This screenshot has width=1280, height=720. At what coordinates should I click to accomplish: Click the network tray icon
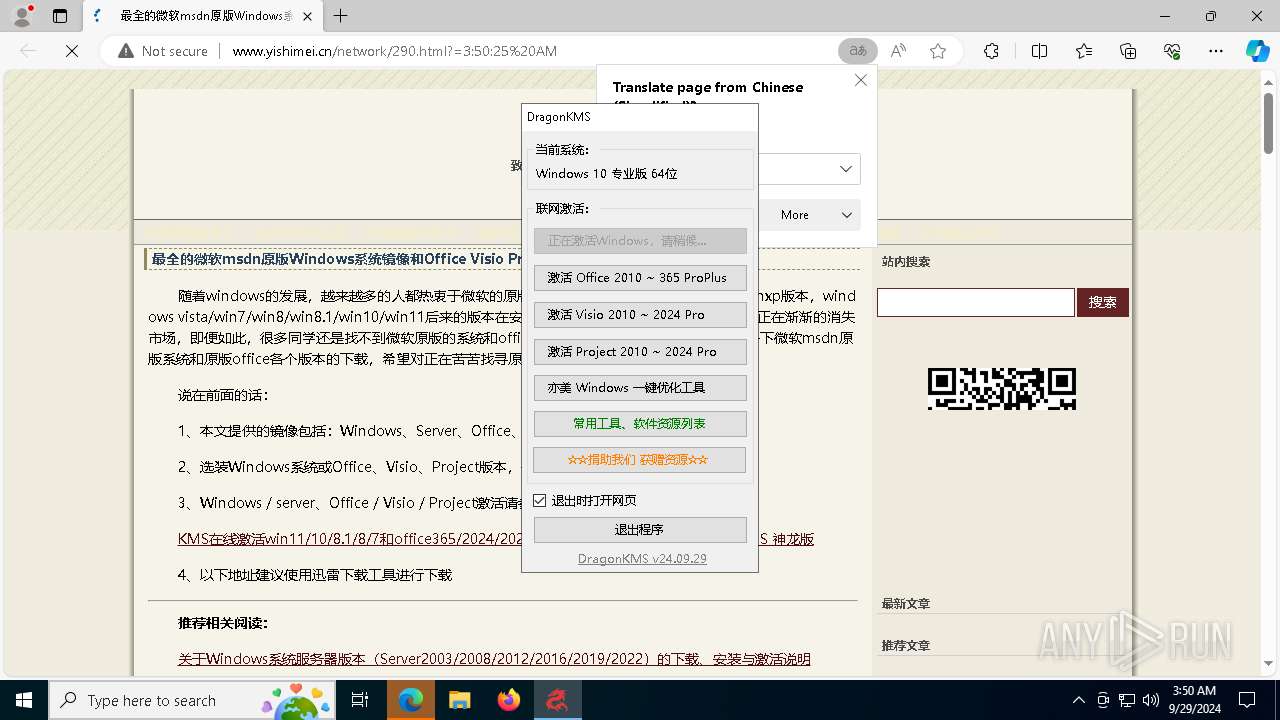click(1127, 700)
